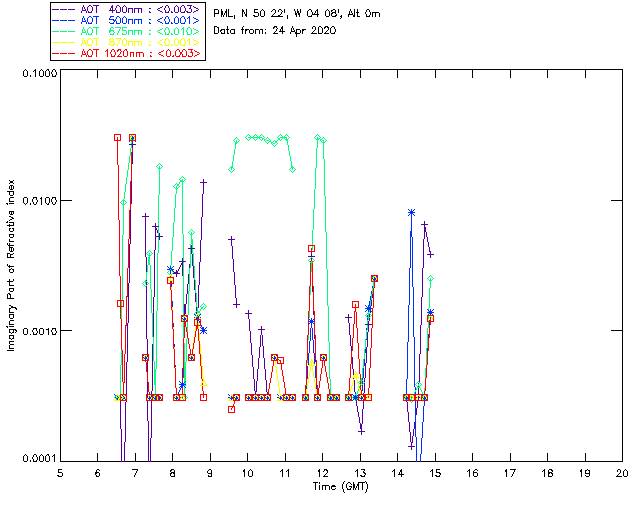Click the PML station location text
The height and width of the screenshot is (512, 640).
click(297, 14)
